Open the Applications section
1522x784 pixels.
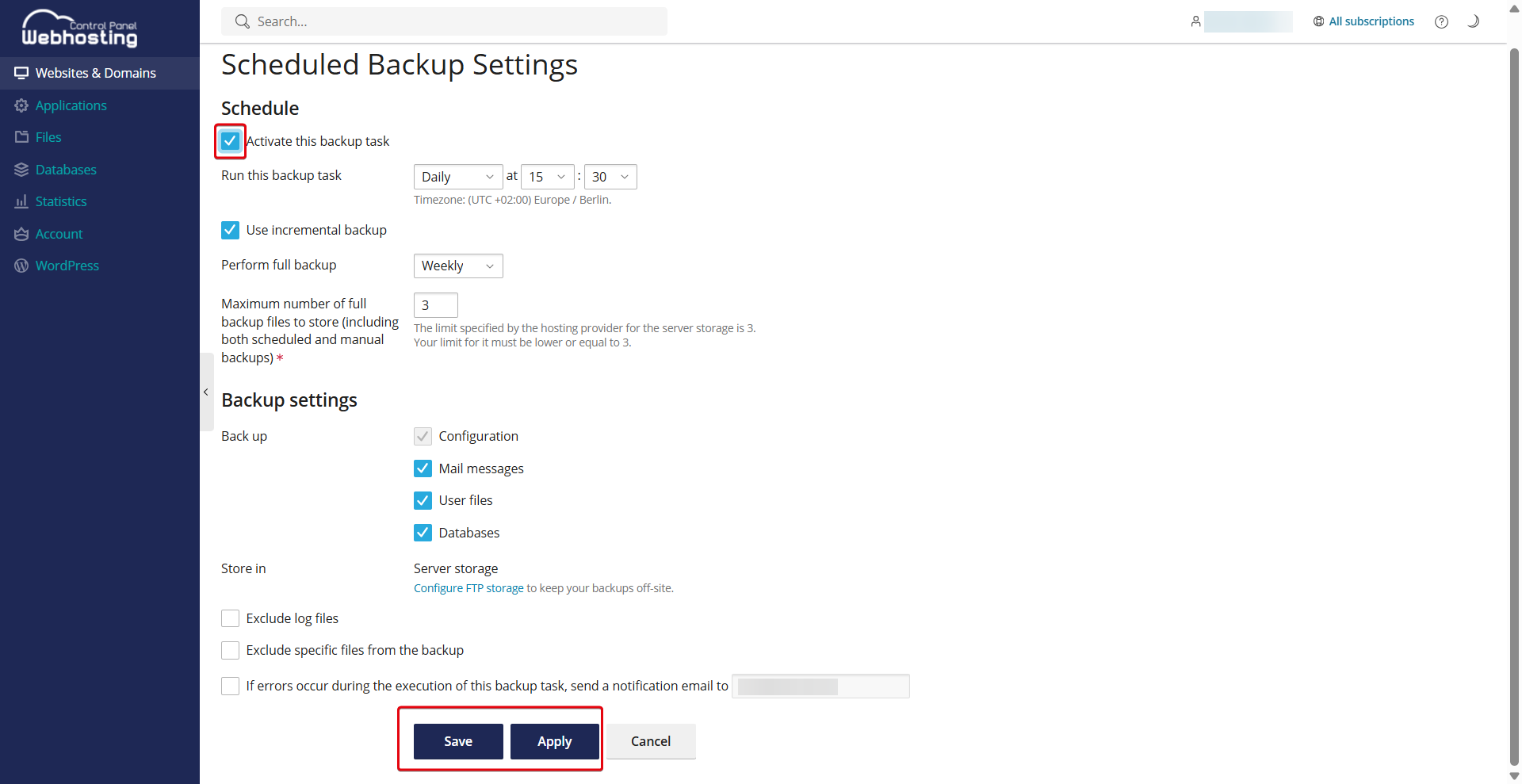pyautogui.click(x=71, y=105)
